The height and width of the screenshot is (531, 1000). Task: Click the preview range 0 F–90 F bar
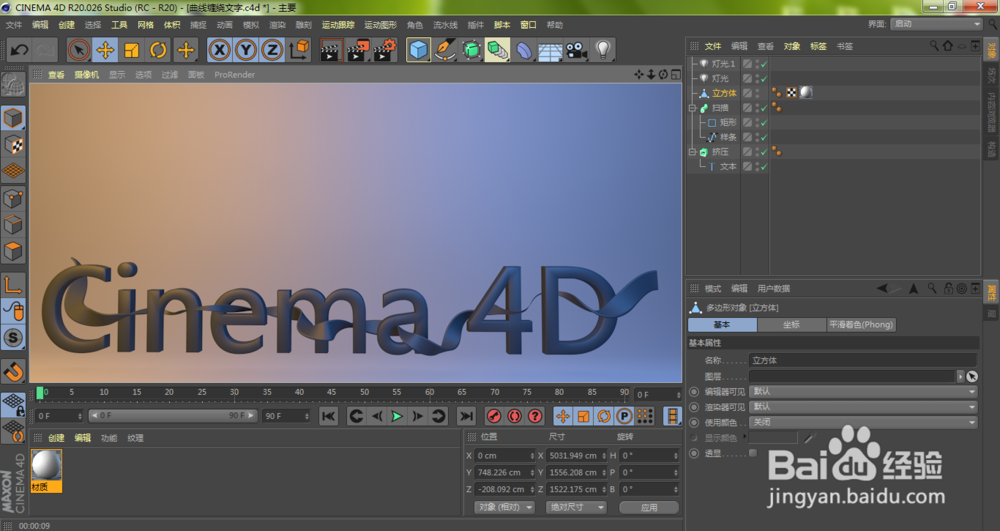[173, 416]
